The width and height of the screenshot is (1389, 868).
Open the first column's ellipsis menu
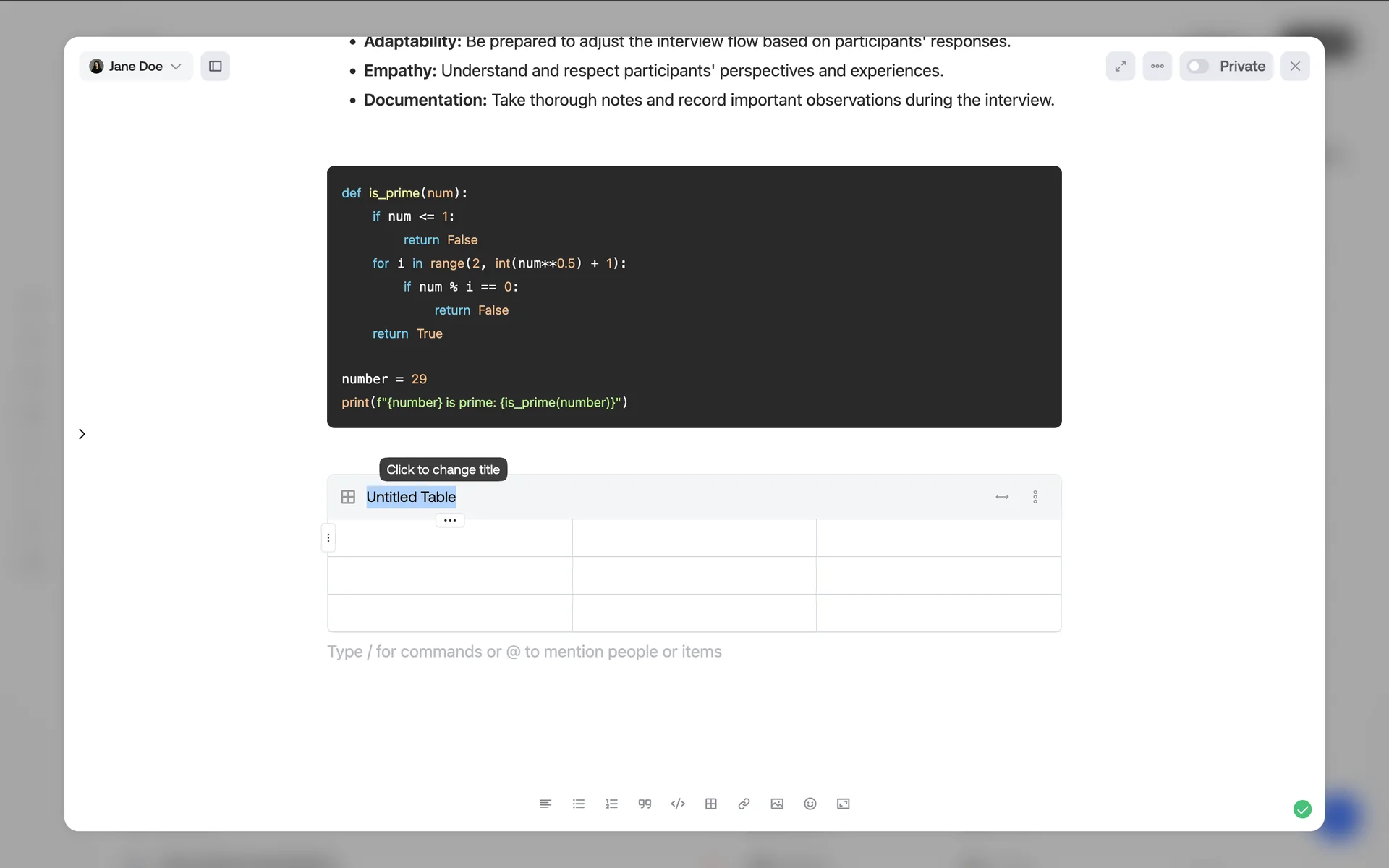(x=449, y=521)
